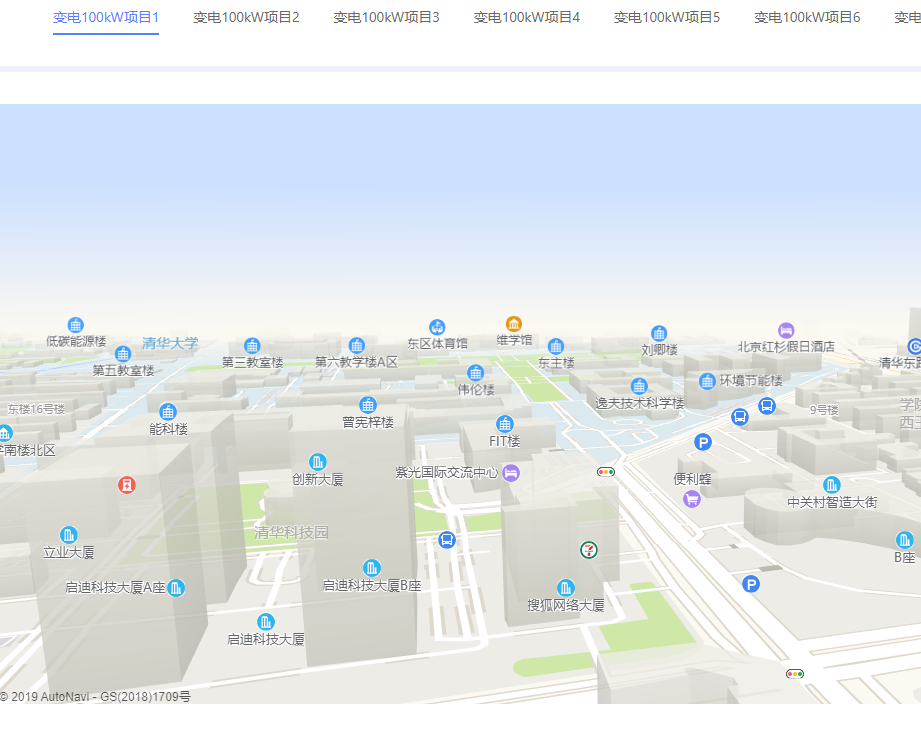The width and height of the screenshot is (921, 734).
Task: Select the 立业大厦 office icon
Action: (69, 535)
